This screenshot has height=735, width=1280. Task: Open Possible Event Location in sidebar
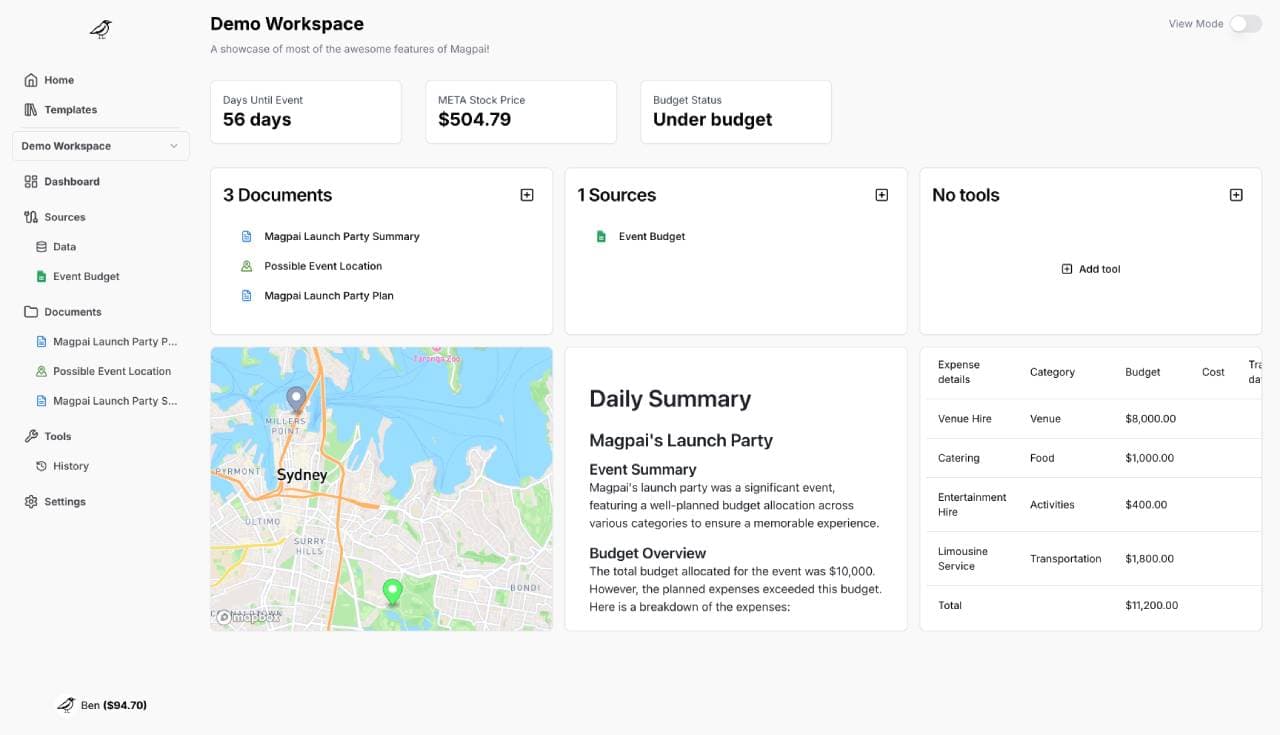pos(112,371)
